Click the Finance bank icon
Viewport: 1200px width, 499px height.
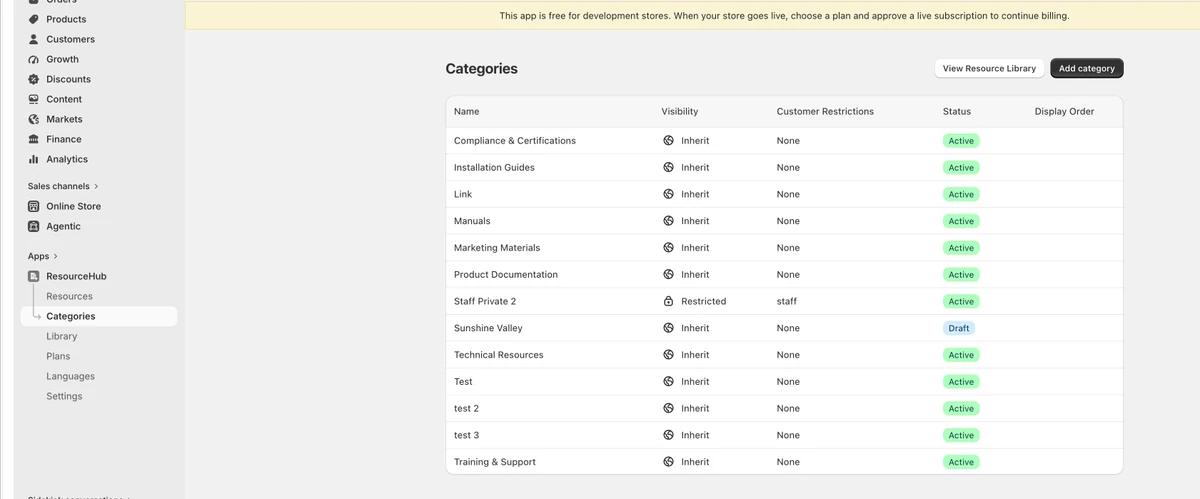(x=33, y=139)
